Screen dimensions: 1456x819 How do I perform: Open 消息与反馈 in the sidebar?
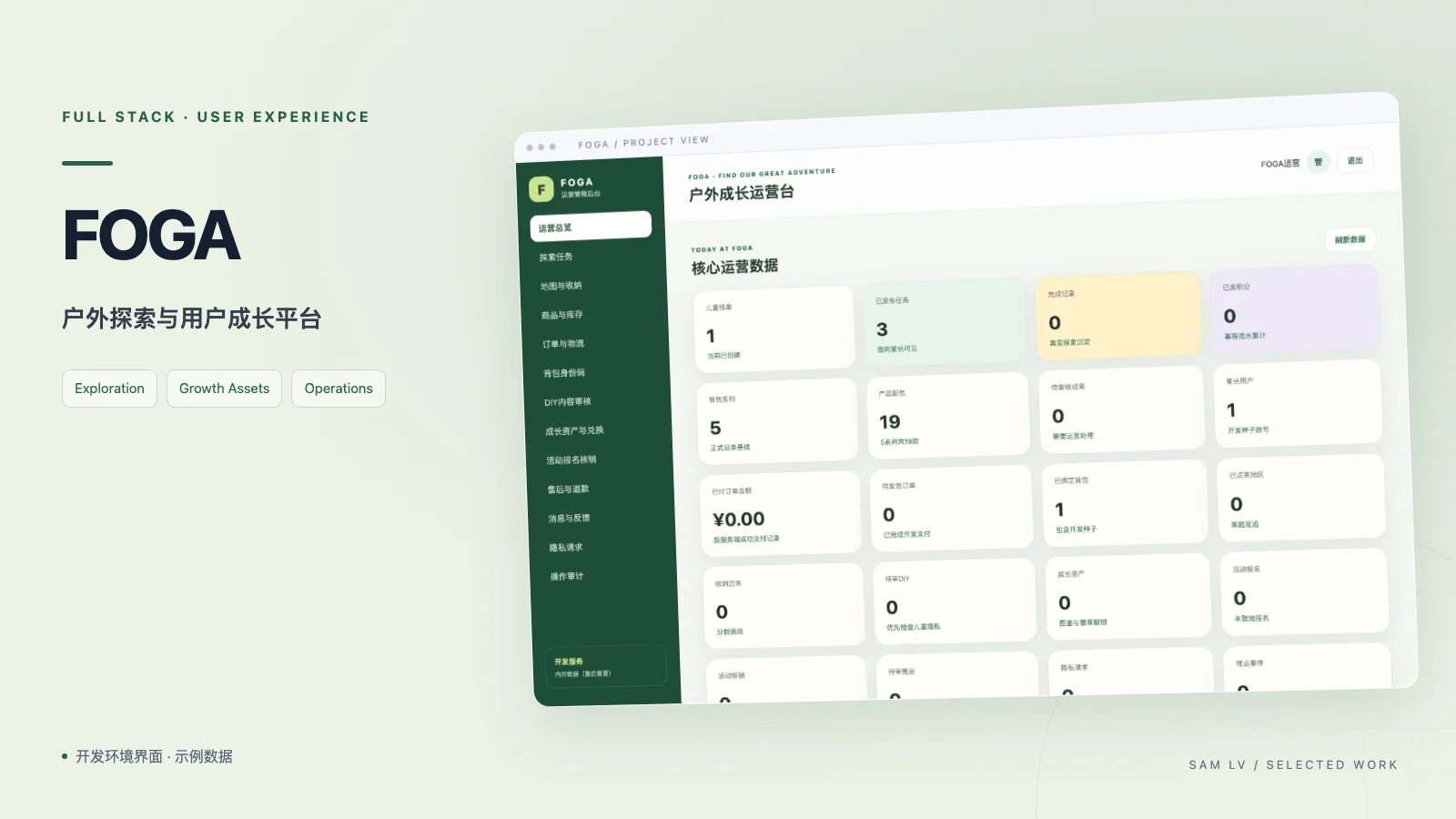pyautogui.click(x=569, y=519)
